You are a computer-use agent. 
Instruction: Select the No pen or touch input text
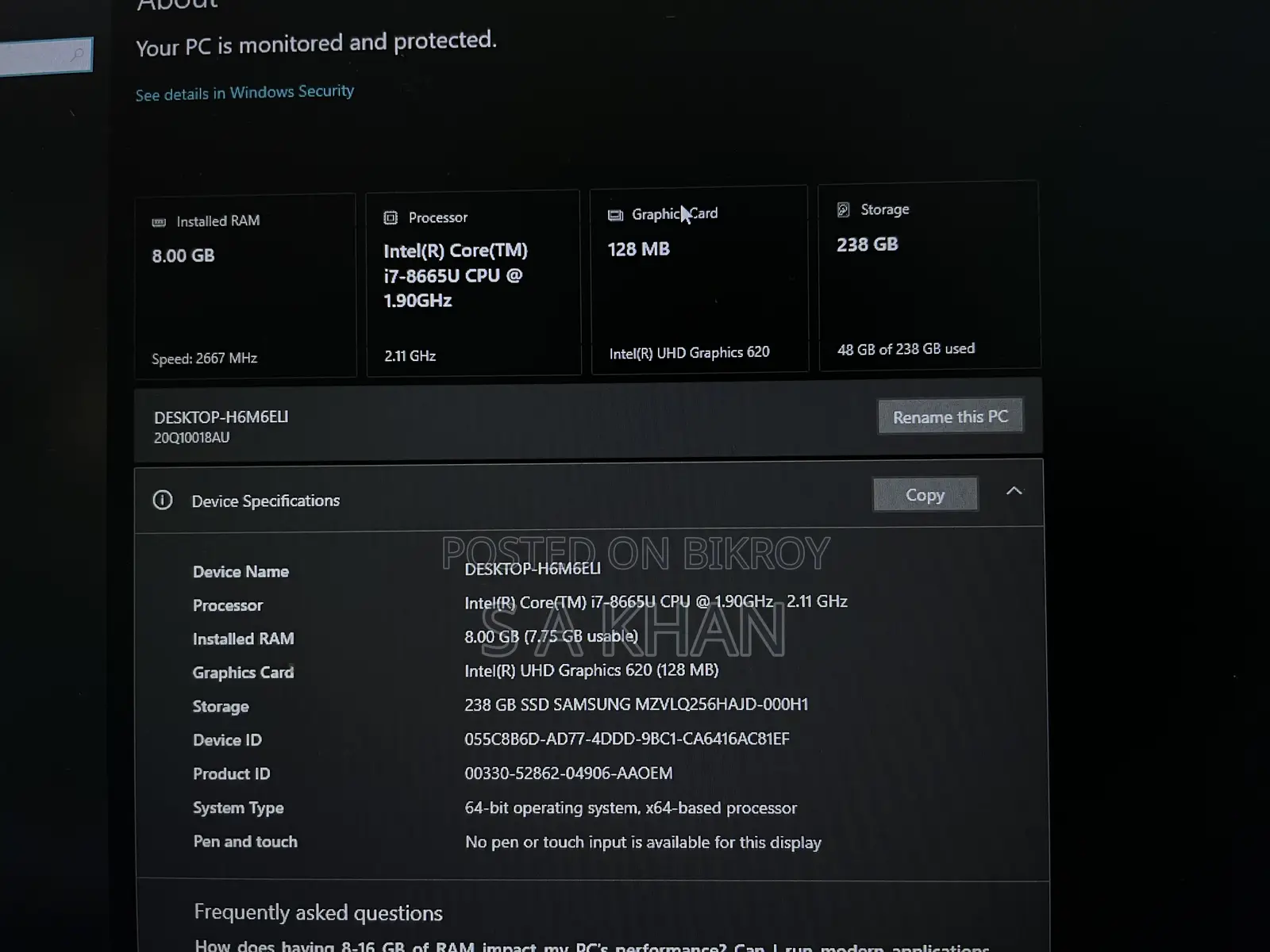pyautogui.click(x=643, y=842)
